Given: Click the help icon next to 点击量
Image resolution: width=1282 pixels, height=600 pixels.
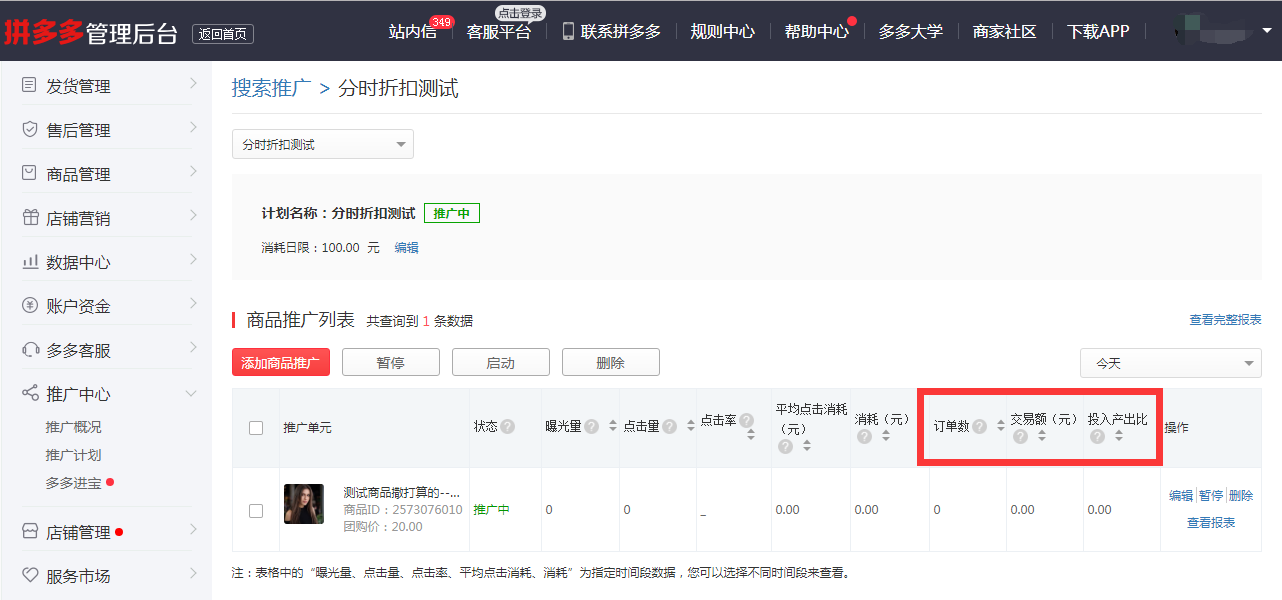Looking at the screenshot, I should 670,427.
